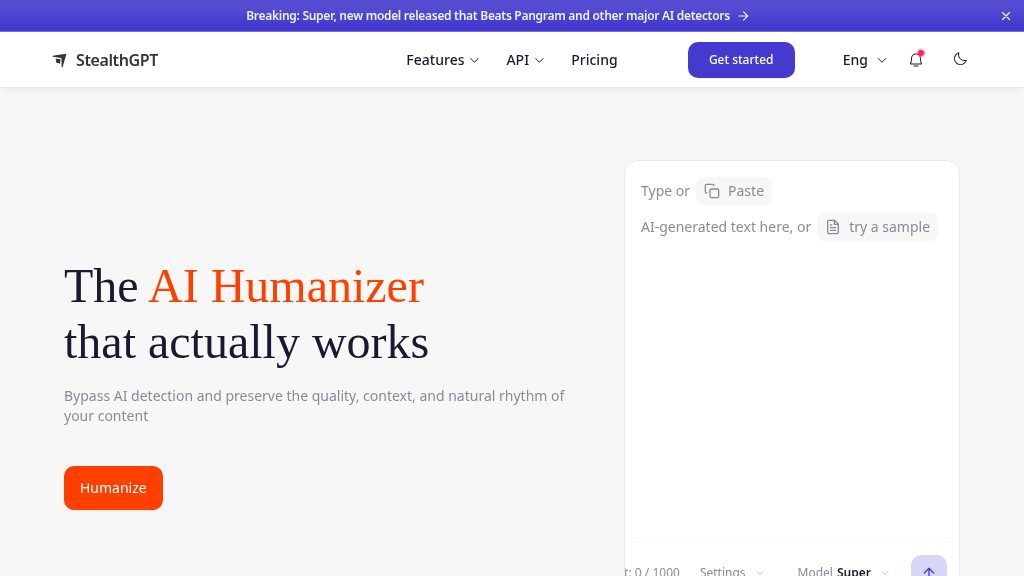Viewport: 1024px width, 576px height.
Task: Paste text using the Paste button
Action: pyautogui.click(x=734, y=191)
